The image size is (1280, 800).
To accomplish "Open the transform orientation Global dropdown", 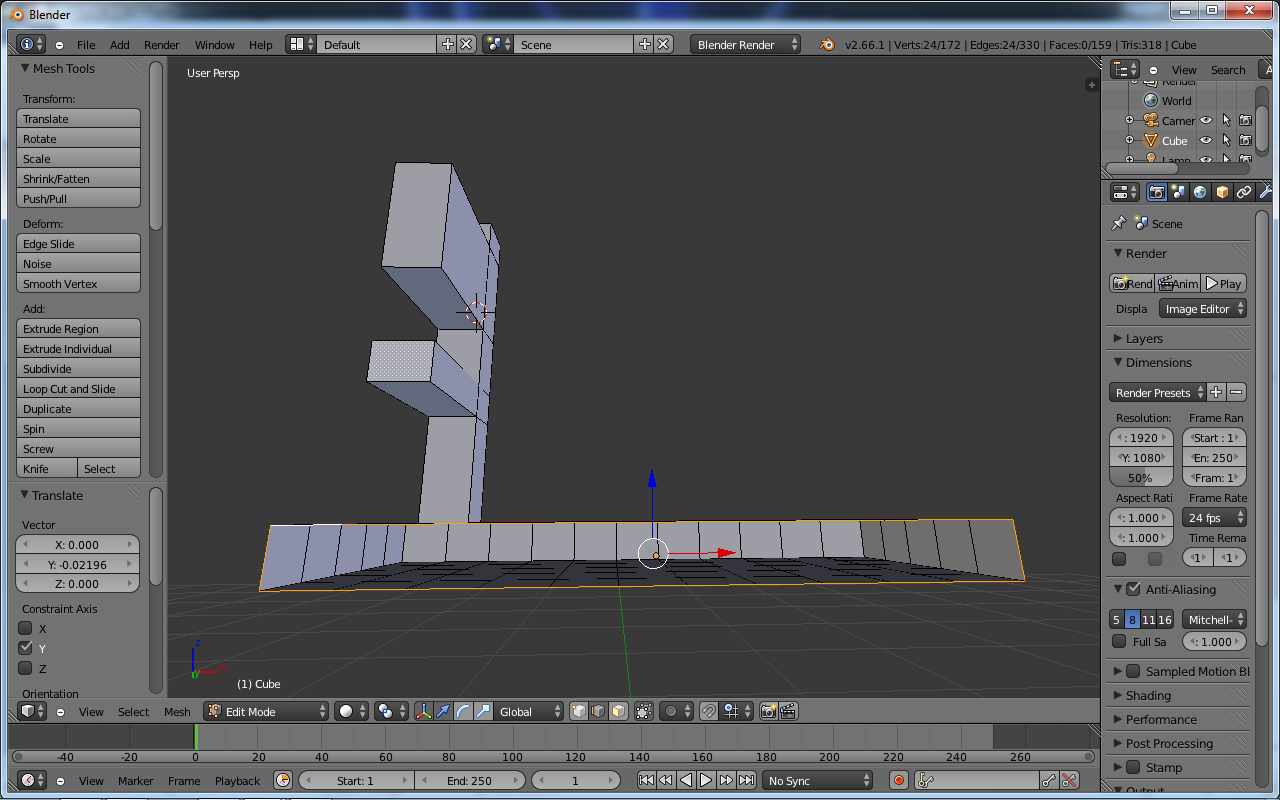I will coord(528,711).
